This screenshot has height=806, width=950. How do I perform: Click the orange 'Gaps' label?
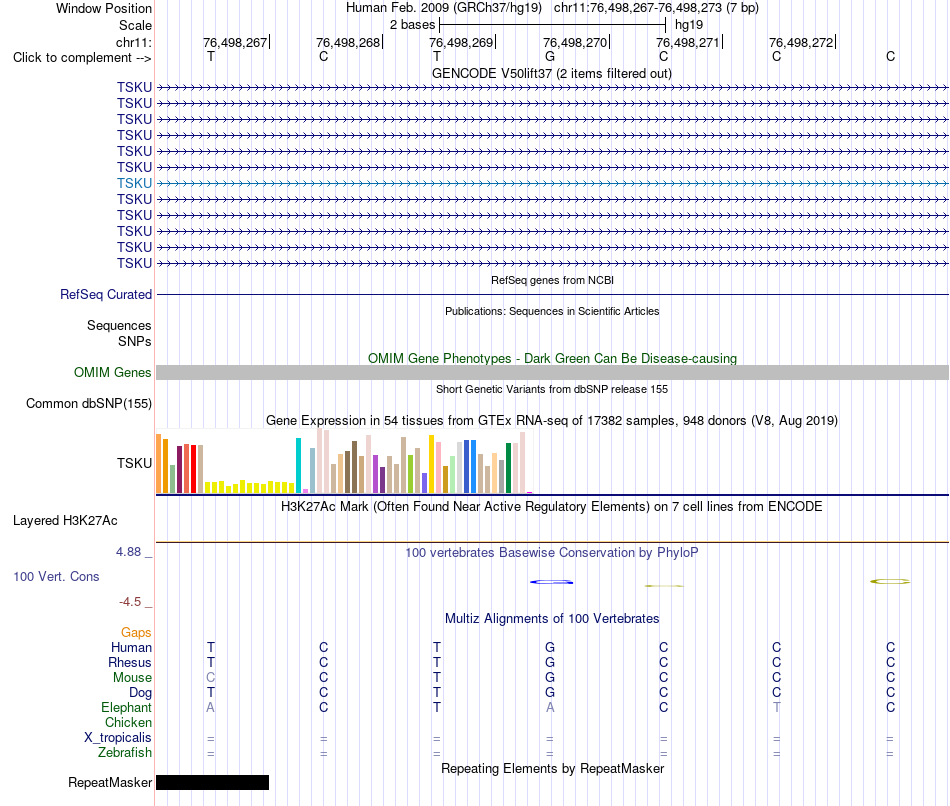(x=136, y=633)
